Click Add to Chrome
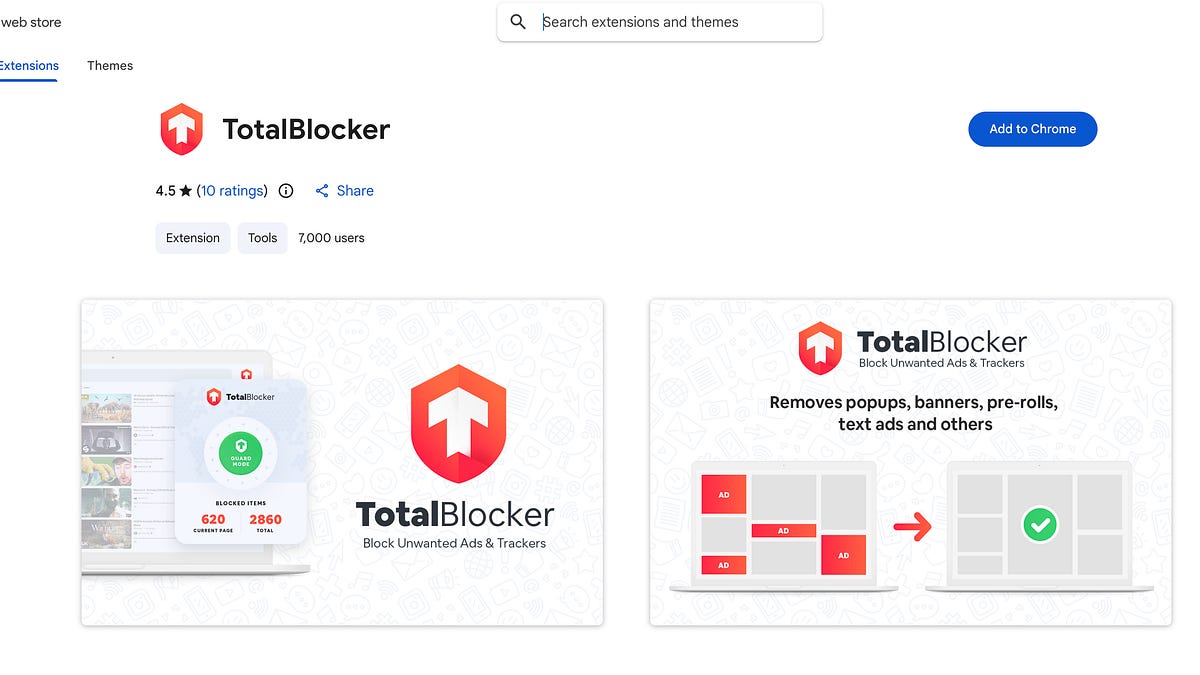 1032,129
